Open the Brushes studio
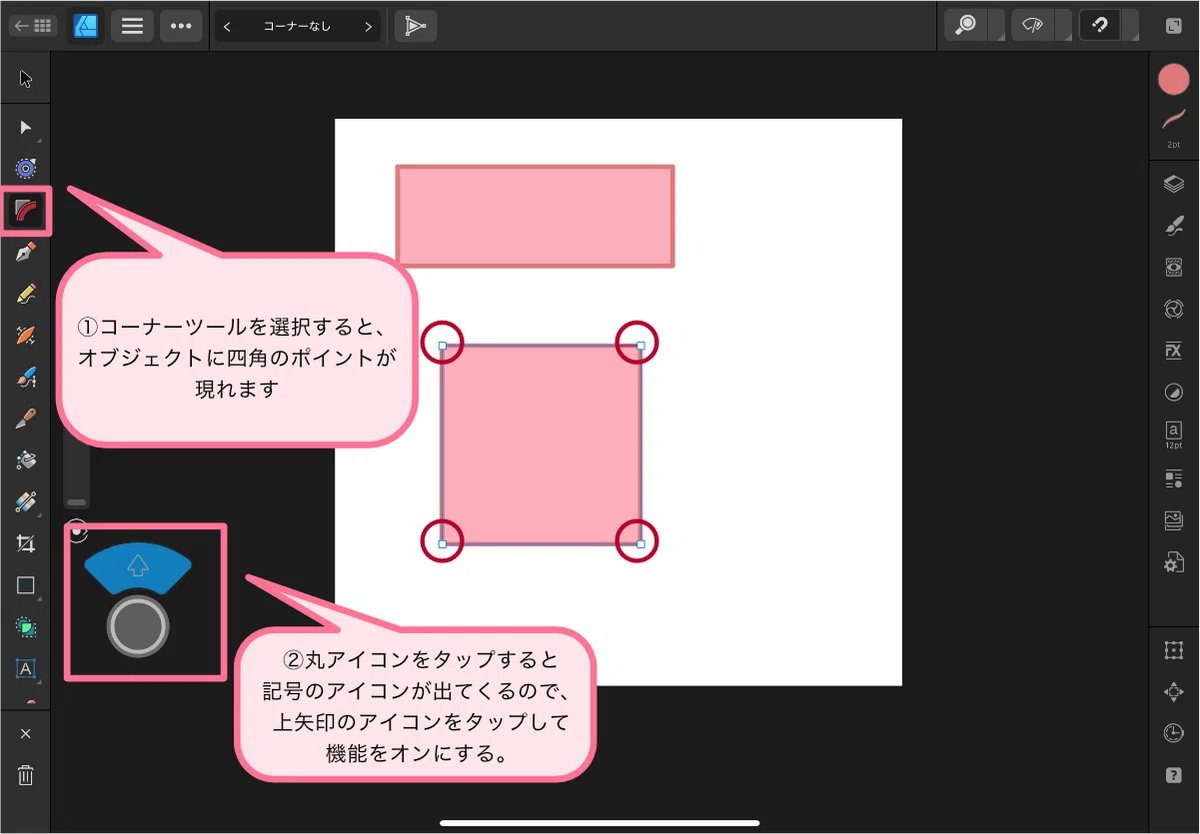Screen dimensions: 1200x834 coord(1174,226)
